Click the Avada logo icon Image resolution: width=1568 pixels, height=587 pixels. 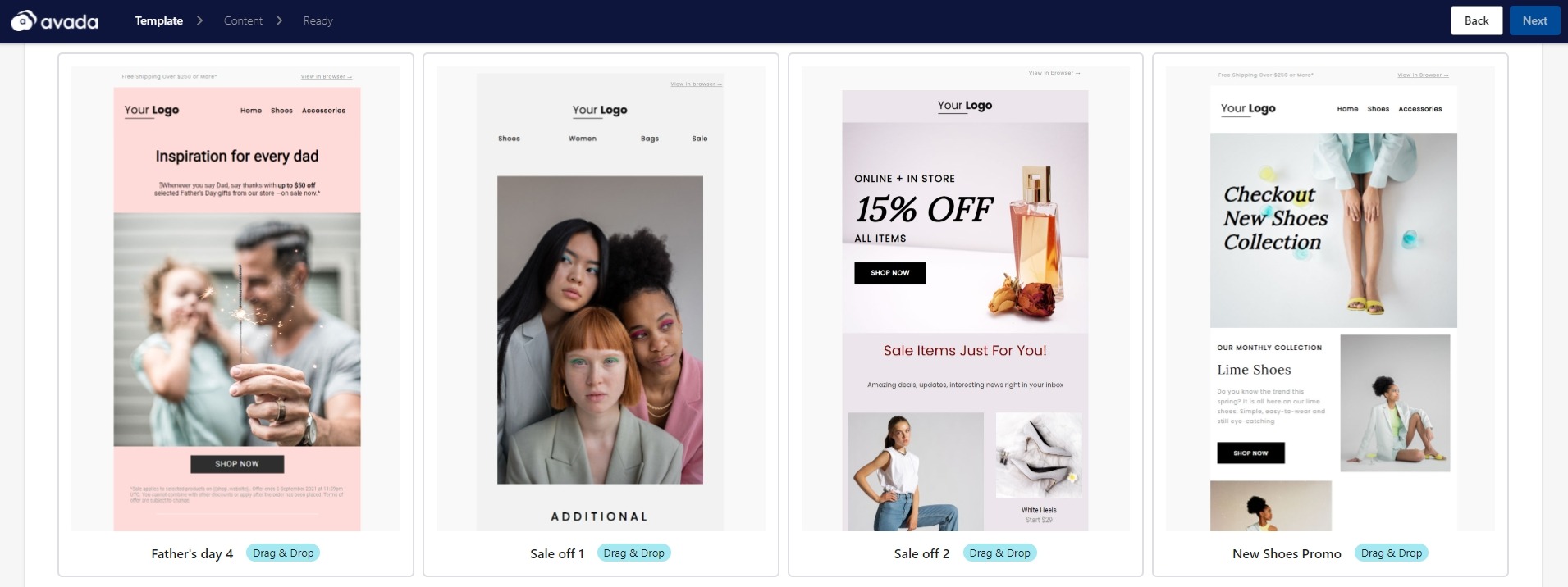click(24, 21)
